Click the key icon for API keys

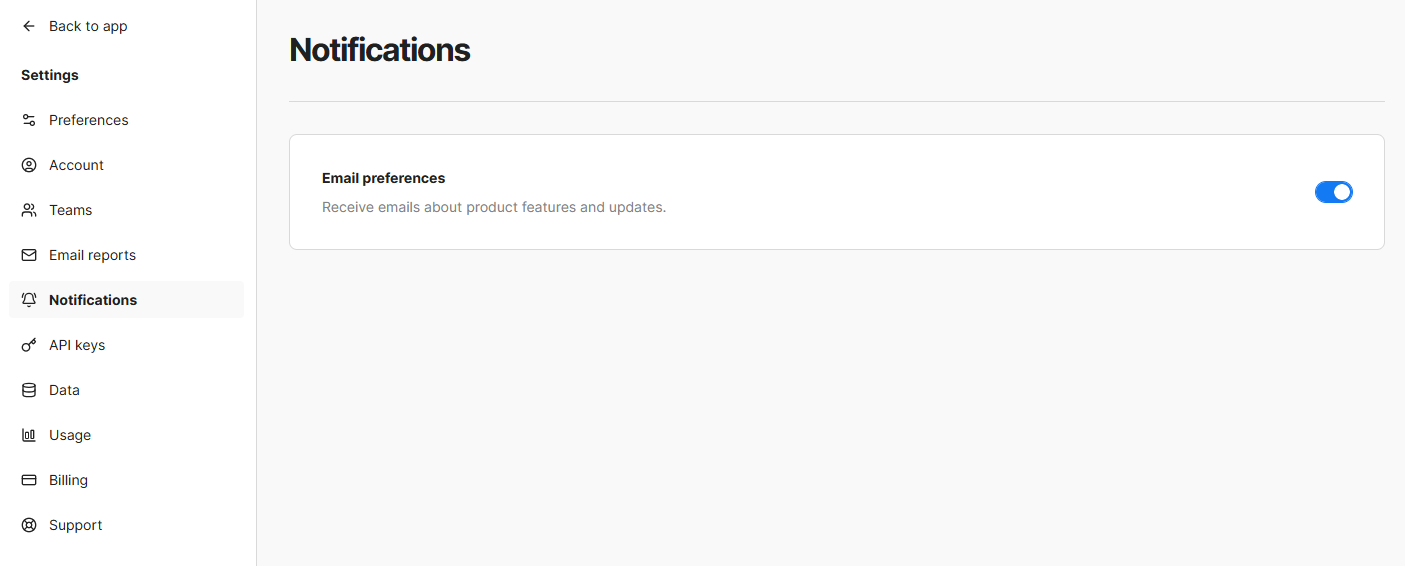point(29,345)
